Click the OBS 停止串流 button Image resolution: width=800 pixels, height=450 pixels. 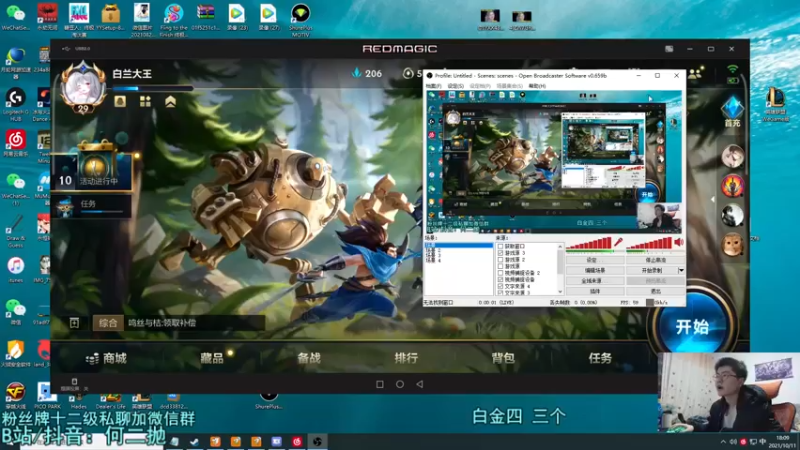coord(655,260)
